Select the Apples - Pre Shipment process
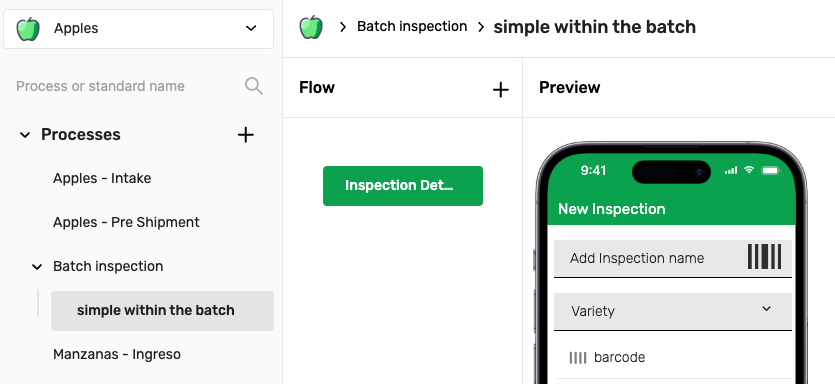 [126, 222]
